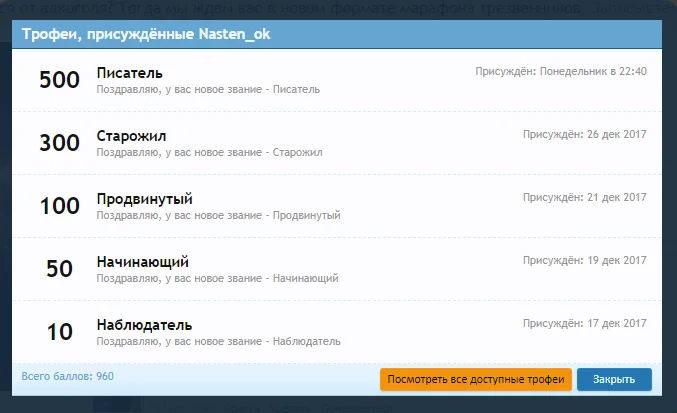The width and height of the screenshot is (677, 413).
Task: Click the '19 дек 2017' award date
Action: tap(617, 261)
